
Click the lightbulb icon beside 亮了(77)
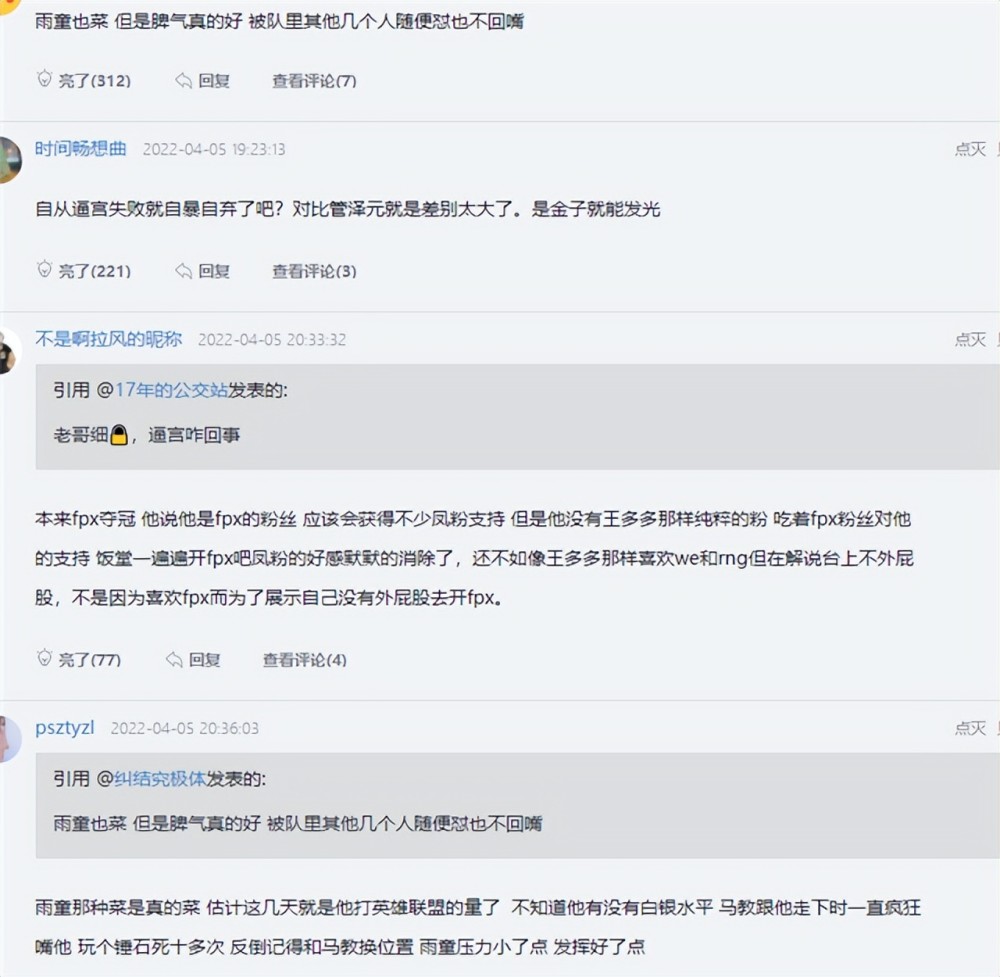[44, 659]
